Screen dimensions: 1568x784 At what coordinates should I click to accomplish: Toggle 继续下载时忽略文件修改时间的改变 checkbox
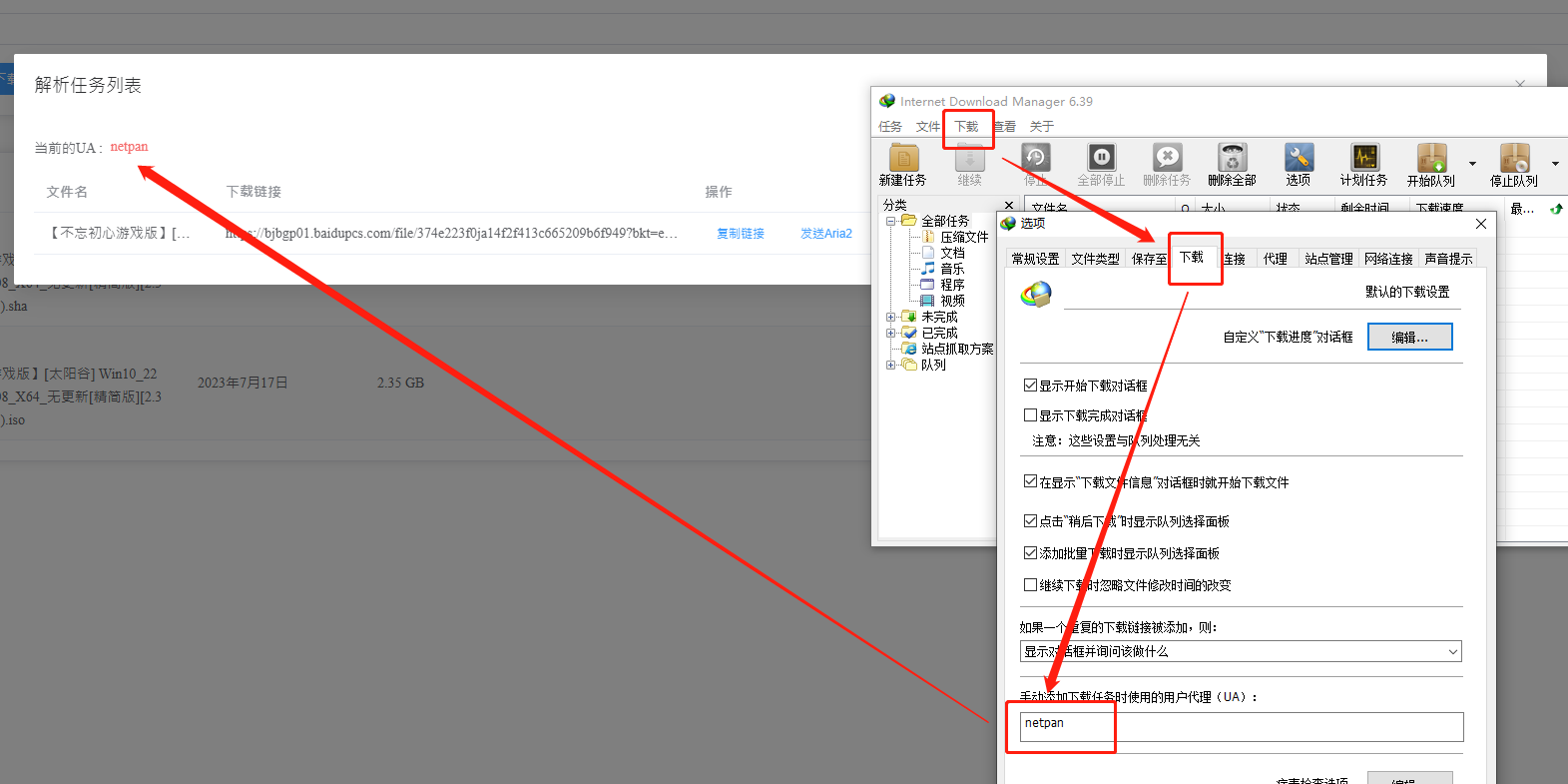(x=1031, y=585)
